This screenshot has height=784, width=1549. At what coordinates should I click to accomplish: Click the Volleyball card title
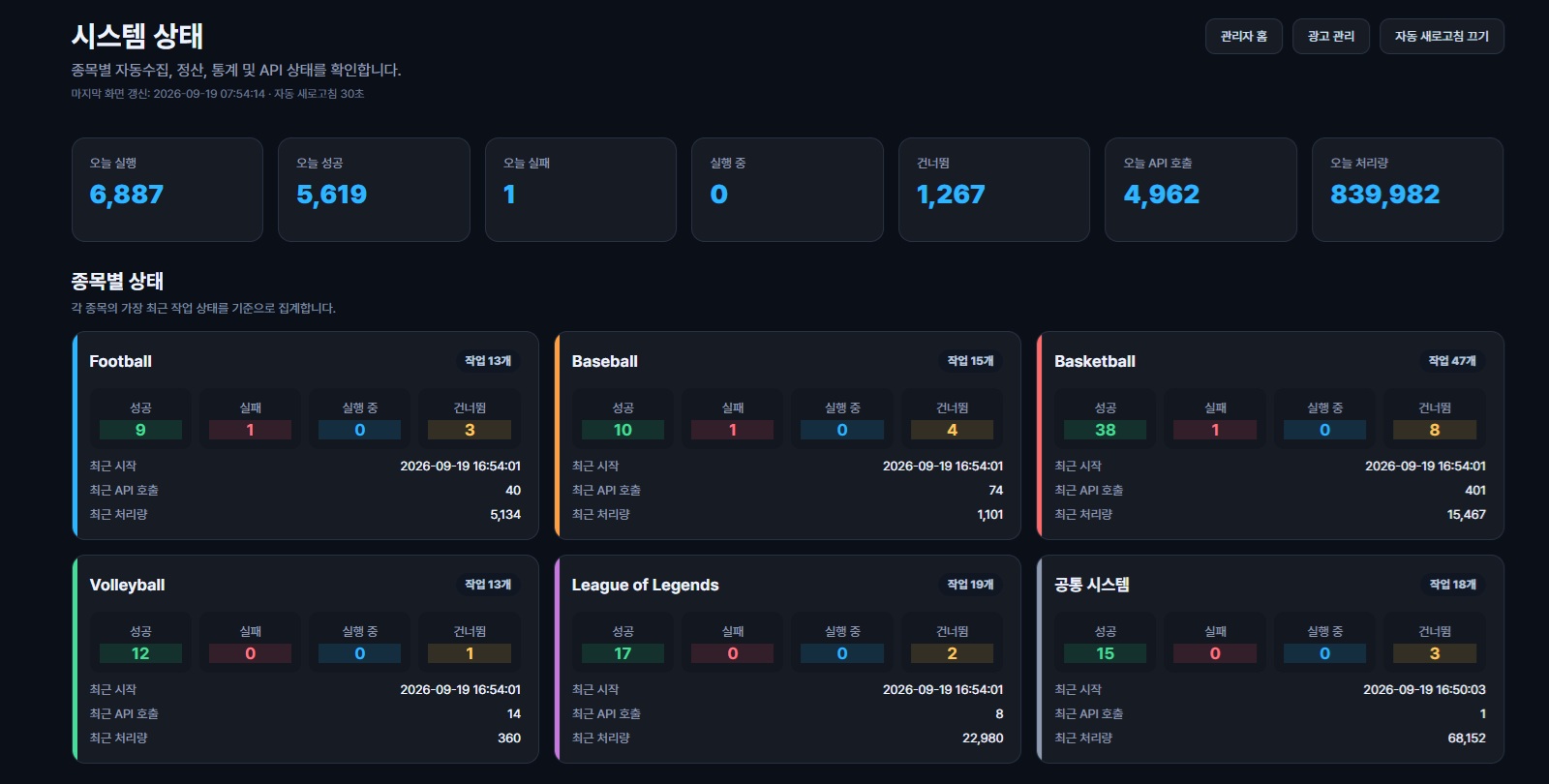[x=127, y=585]
